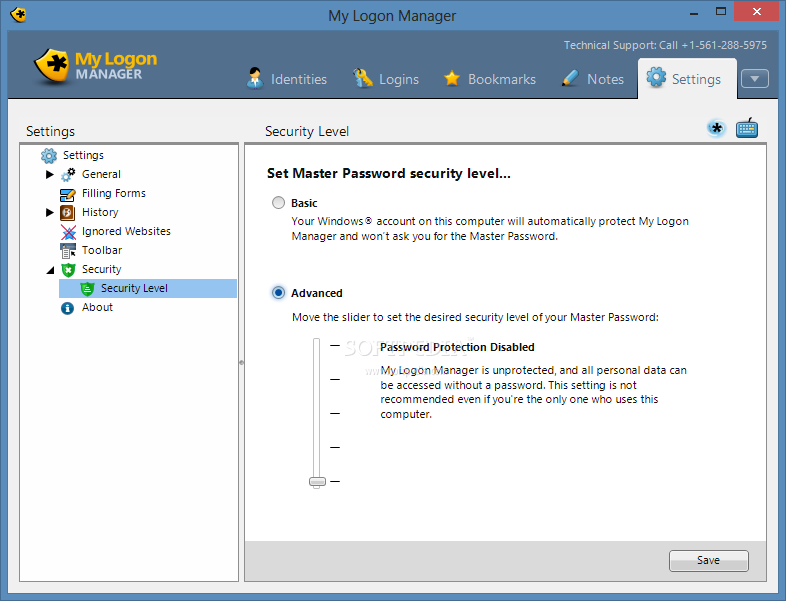
Task: Expand the General tree node
Action: [x=50, y=174]
